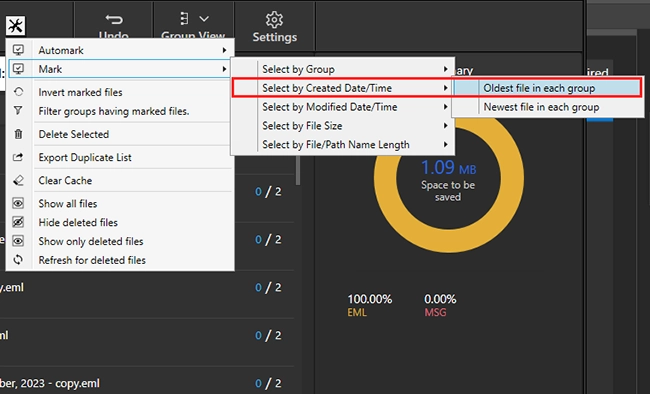Choose Newest file in each group
Viewport: 650px width, 394px height.
547,107
